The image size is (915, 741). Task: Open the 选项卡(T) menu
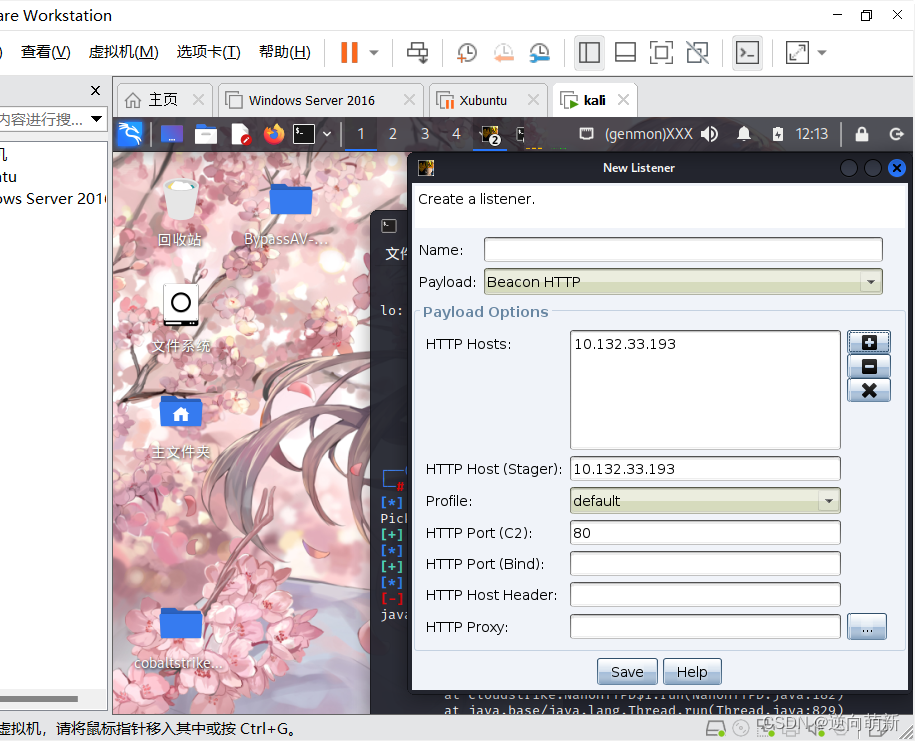coord(208,52)
